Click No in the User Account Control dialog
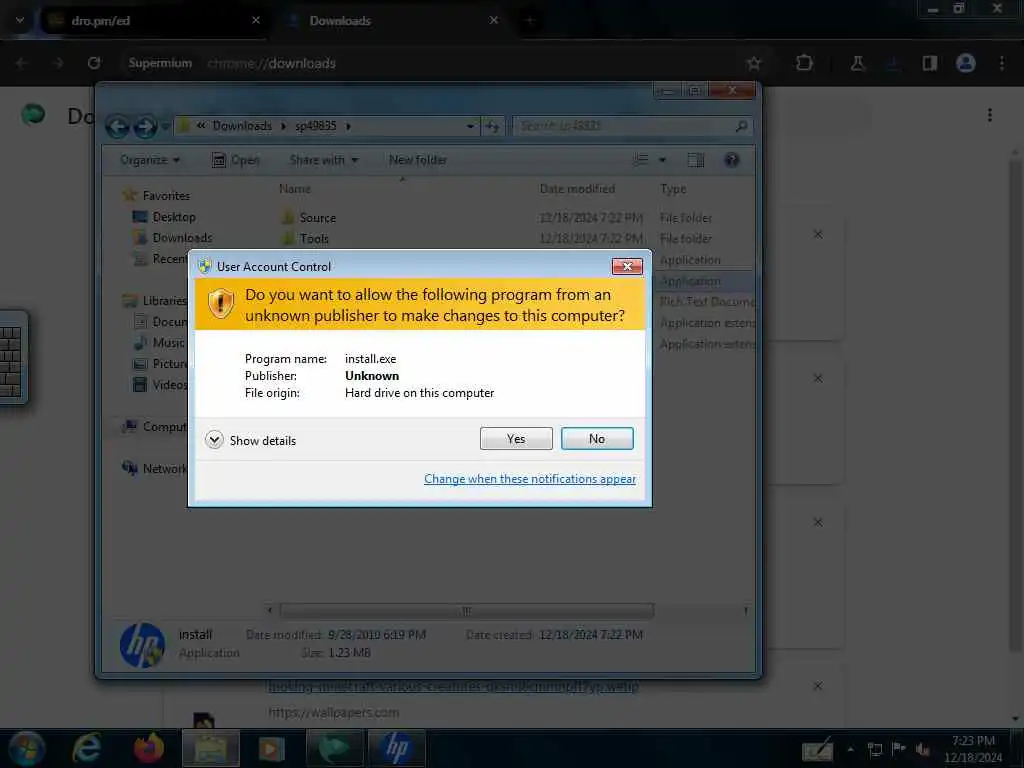This screenshot has height=768, width=1024. (597, 439)
